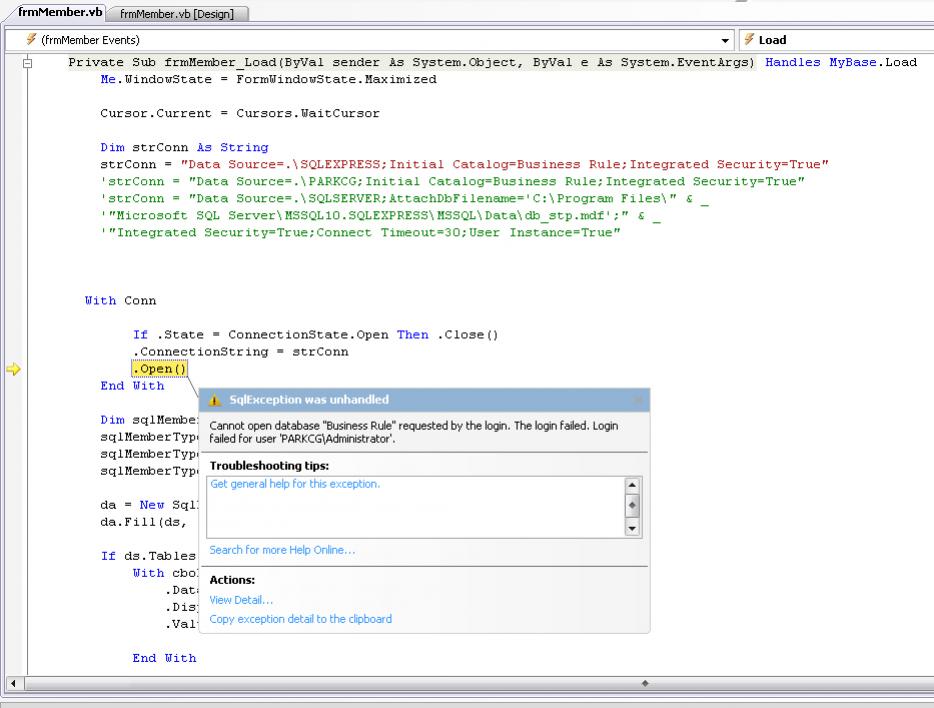Copy exception detail to the clipboard

(x=301, y=619)
